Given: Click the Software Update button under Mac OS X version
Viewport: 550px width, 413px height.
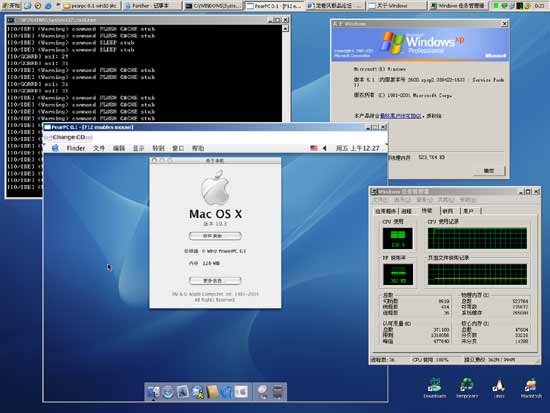Looking at the screenshot, I should (x=215, y=236).
